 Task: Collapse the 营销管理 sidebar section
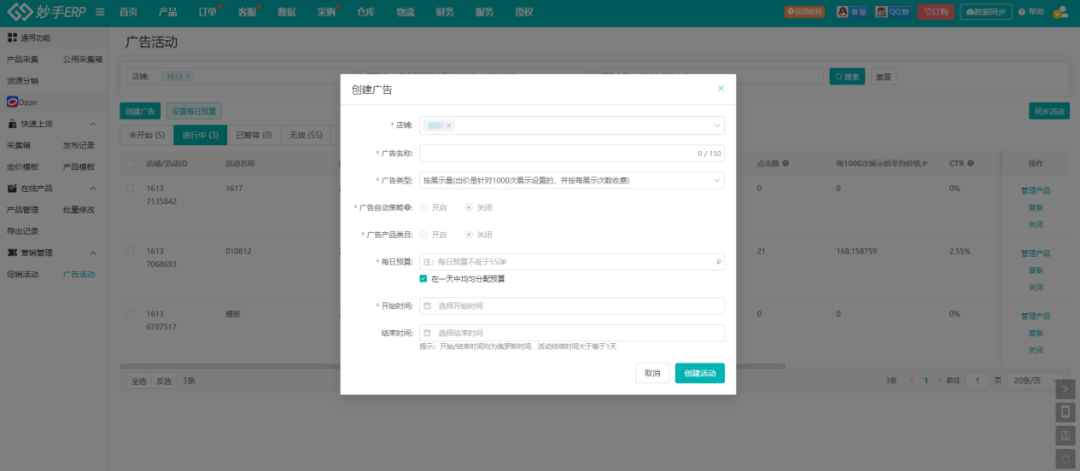pyautogui.click(x=93, y=253)
